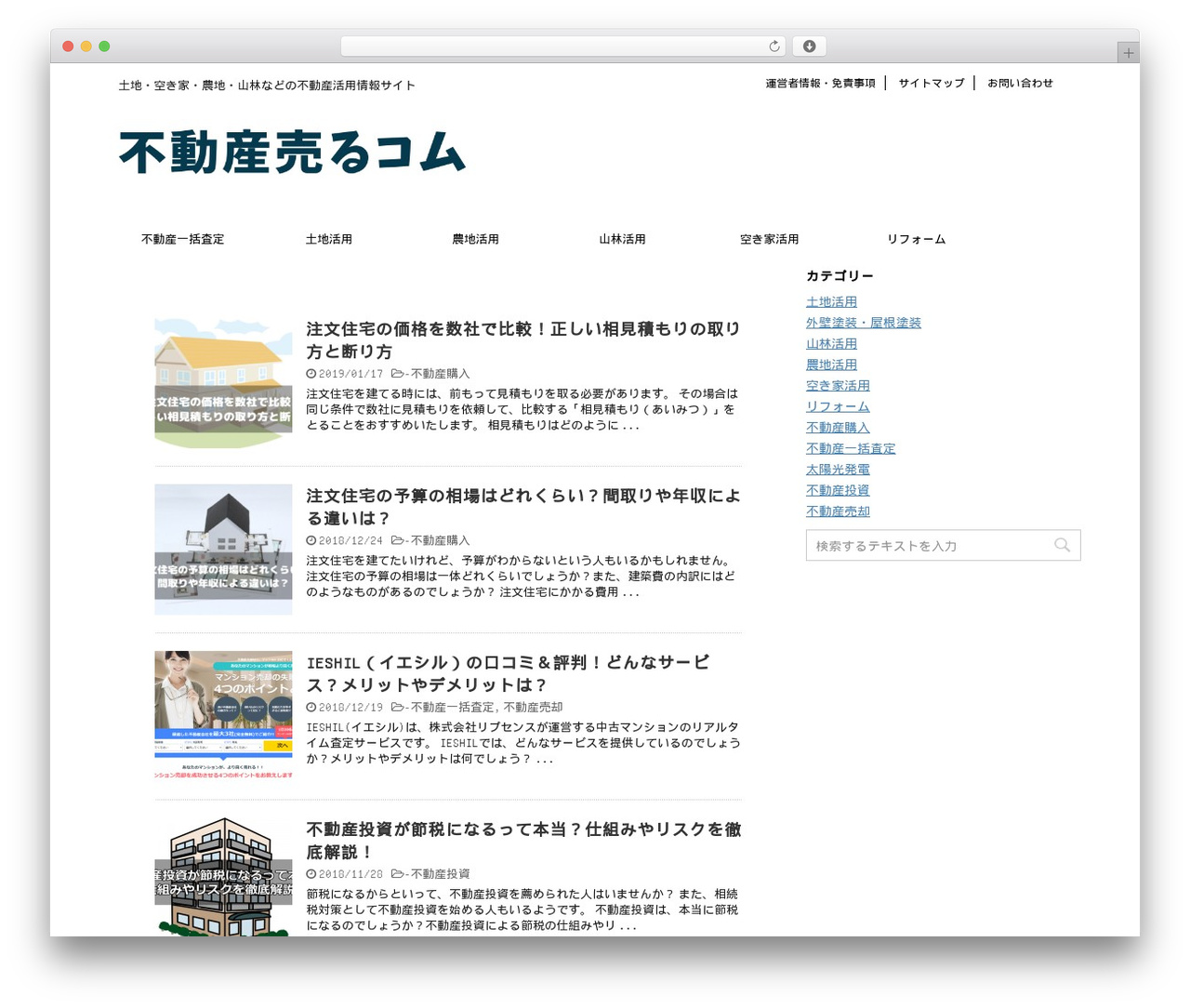
Task: Open リフォーム in the navigation menu
Action: click(916, 239)
